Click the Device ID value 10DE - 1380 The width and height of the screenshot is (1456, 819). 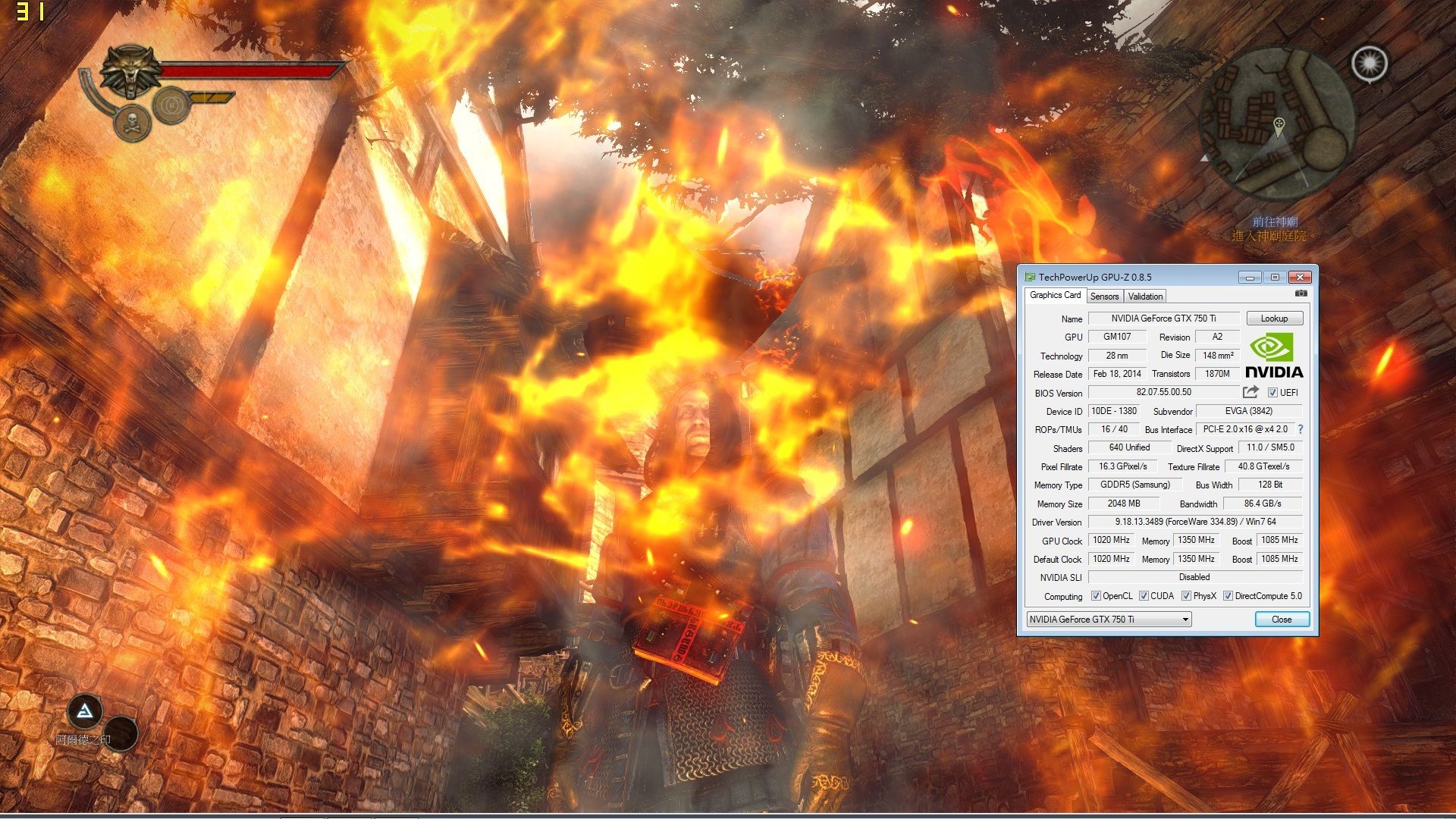1114,411
